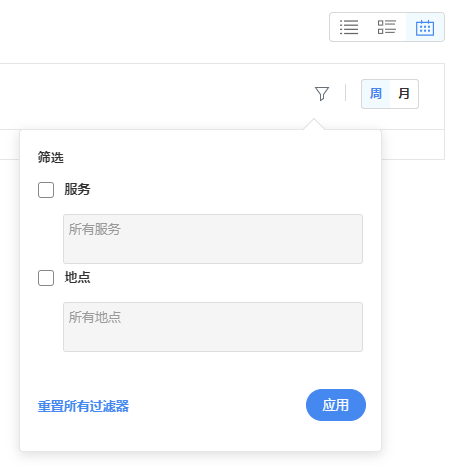Click the 所有地点 placeholder text

tap(95, 317)
